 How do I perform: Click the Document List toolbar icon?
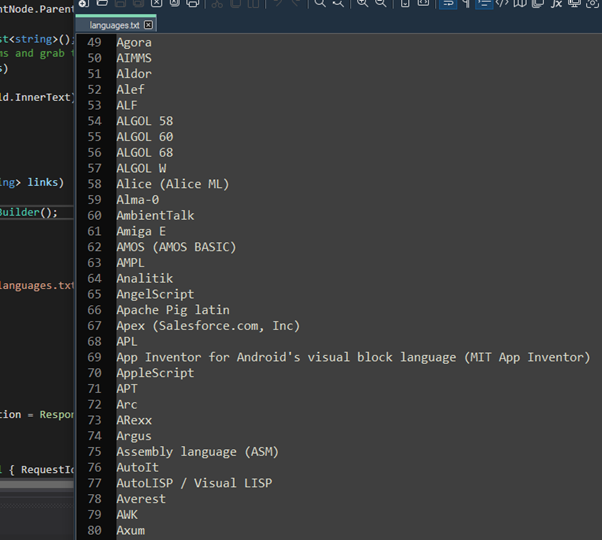click(538, 3)
